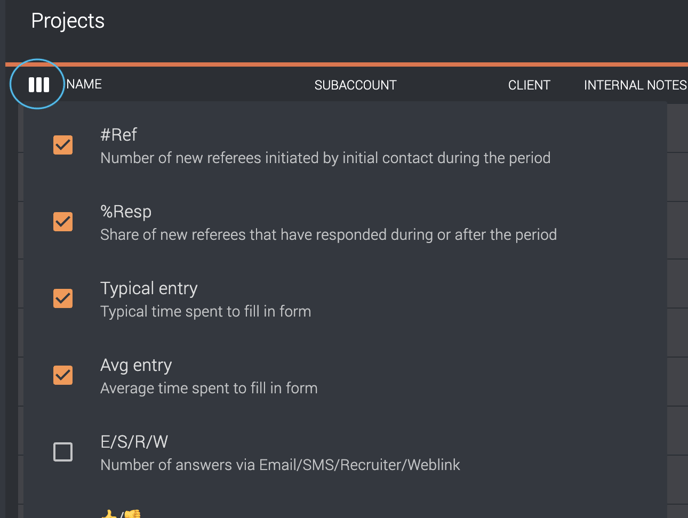Select the INTERNAL NOTES column header

[635, 85]
